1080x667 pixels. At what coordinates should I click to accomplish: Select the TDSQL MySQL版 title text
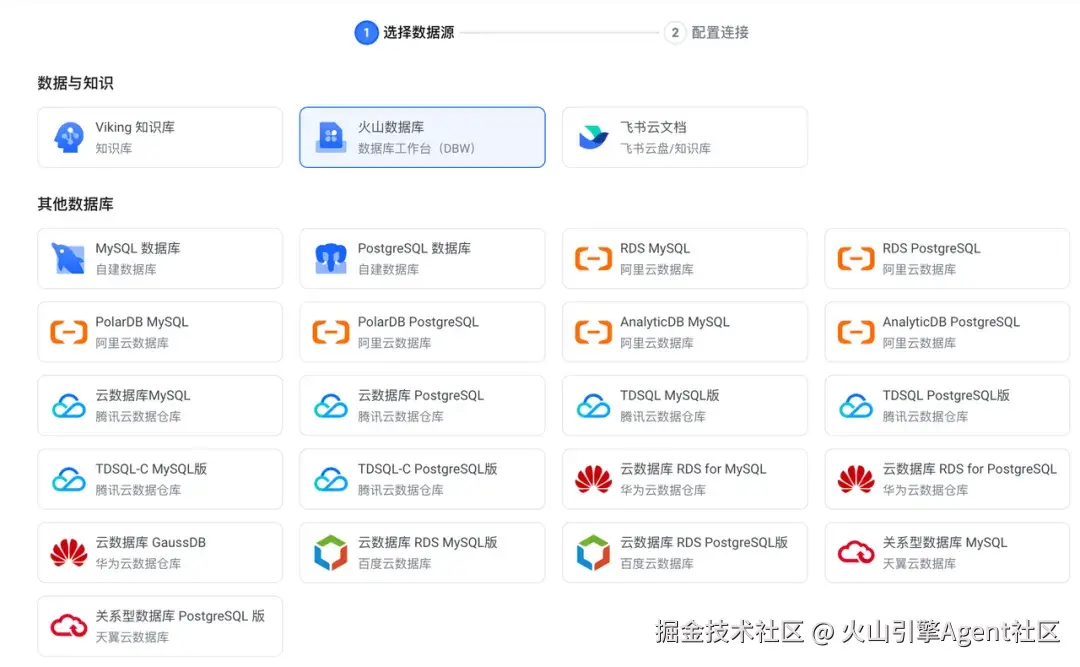669,396
